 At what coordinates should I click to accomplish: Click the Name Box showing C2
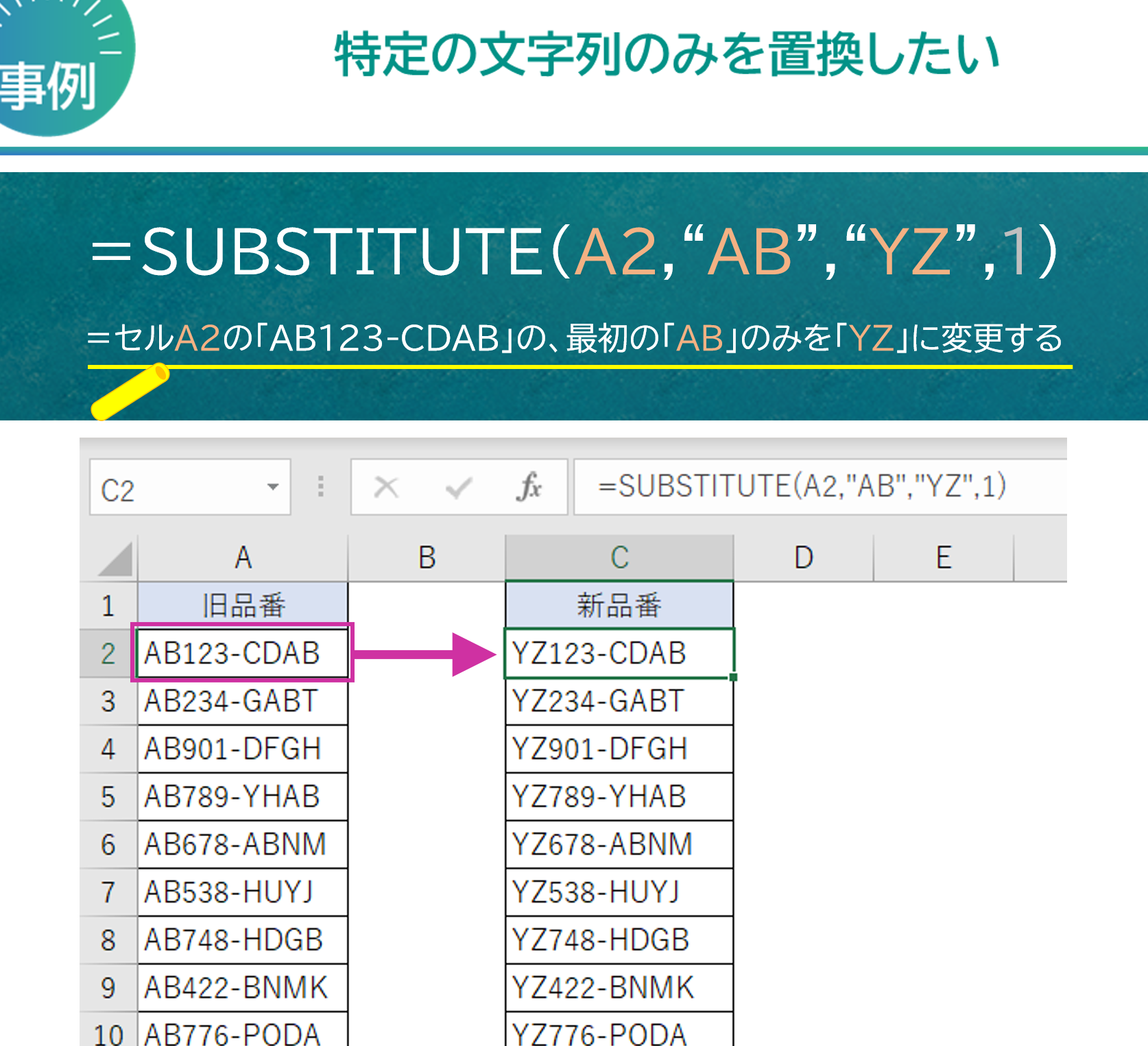pyautogui.click(x=190, y=487)
